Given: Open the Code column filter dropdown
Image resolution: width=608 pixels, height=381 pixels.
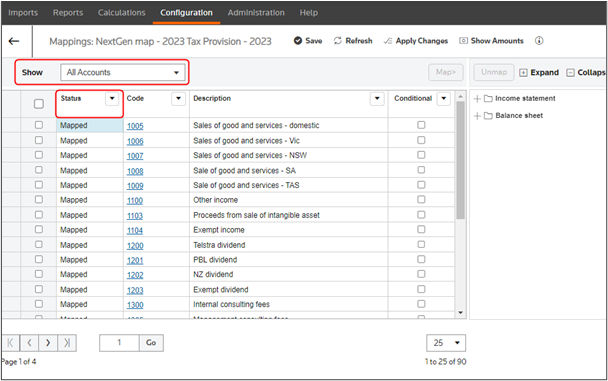Looking at the screenshot, I should pos(178,98).
